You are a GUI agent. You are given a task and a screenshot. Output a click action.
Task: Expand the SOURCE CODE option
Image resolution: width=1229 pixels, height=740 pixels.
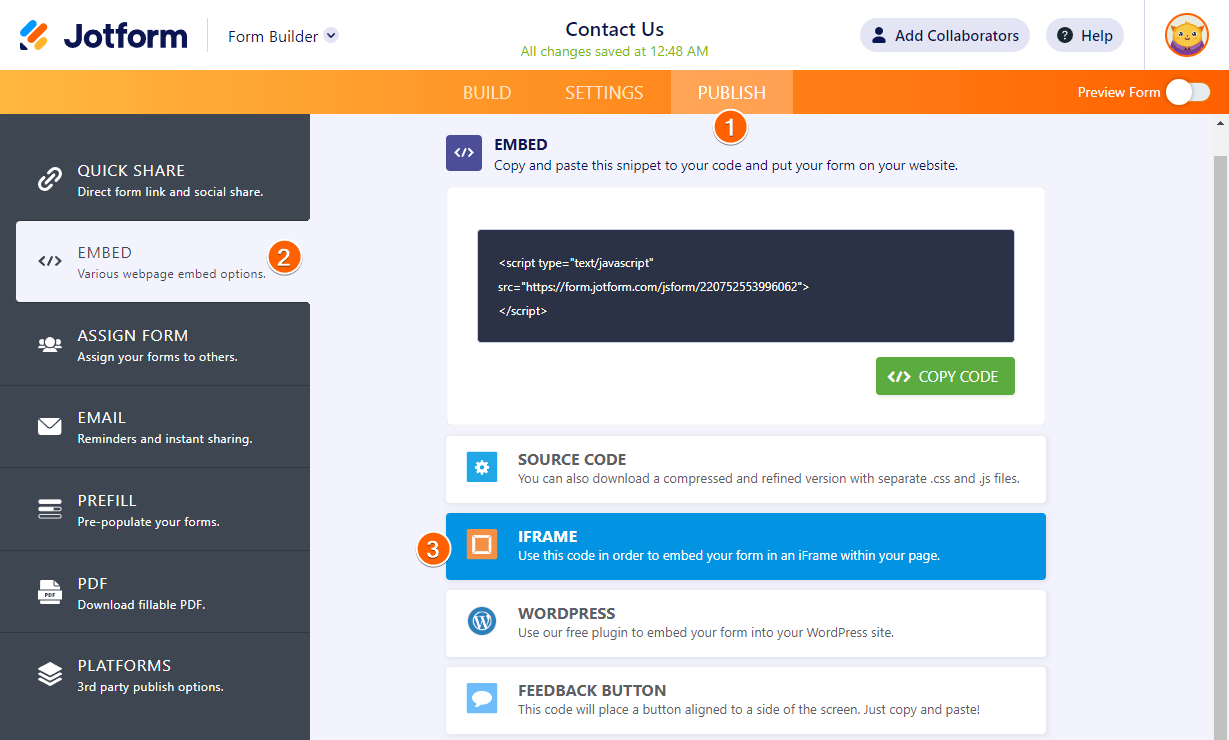click(745, 469)
